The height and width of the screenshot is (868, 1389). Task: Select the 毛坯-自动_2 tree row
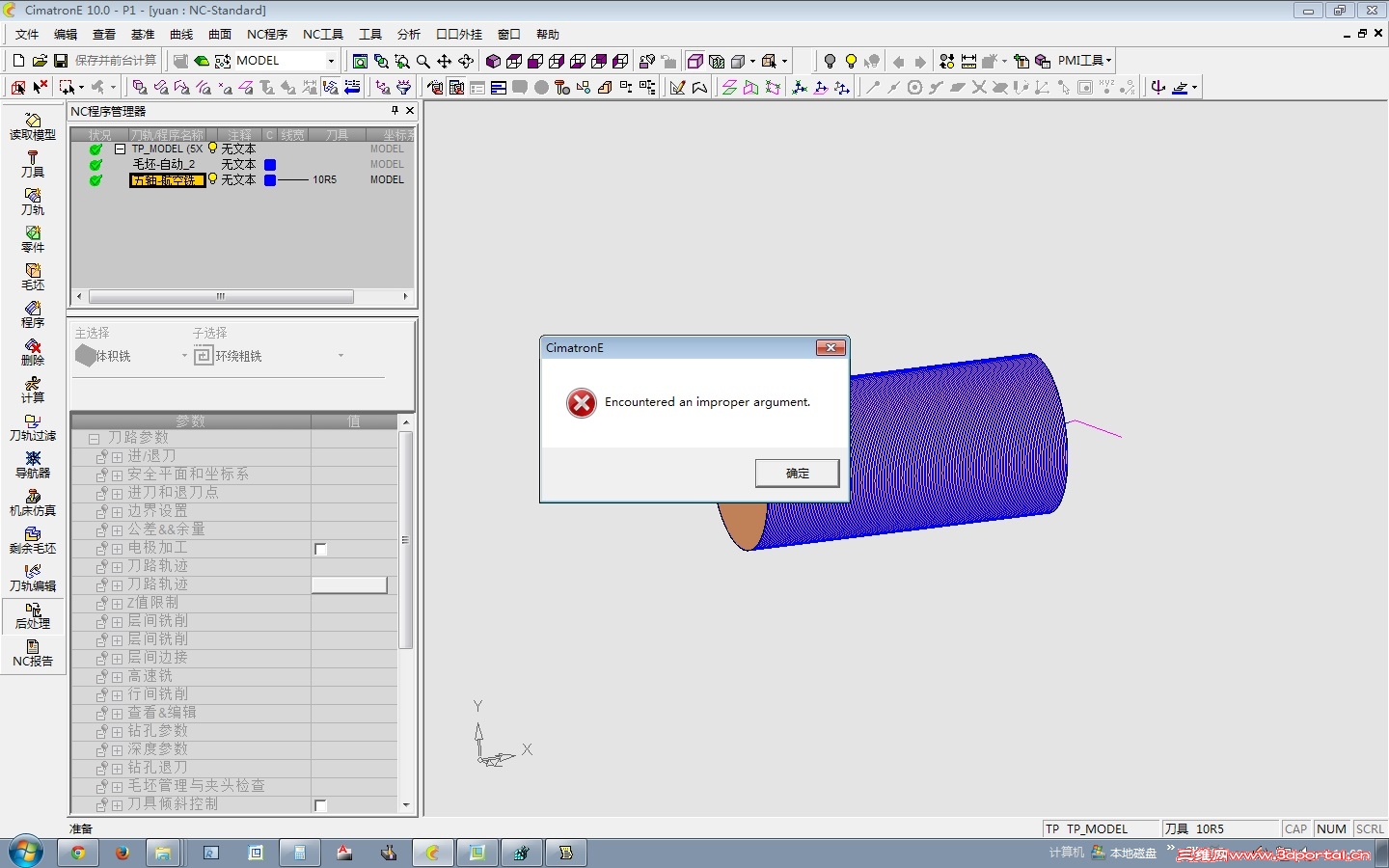click(164, 164)
